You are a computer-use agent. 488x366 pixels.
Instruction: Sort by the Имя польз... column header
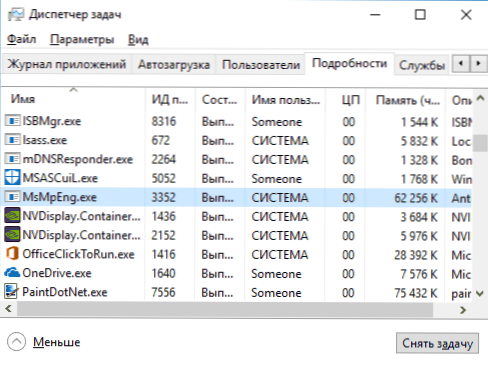click(285, 99)
